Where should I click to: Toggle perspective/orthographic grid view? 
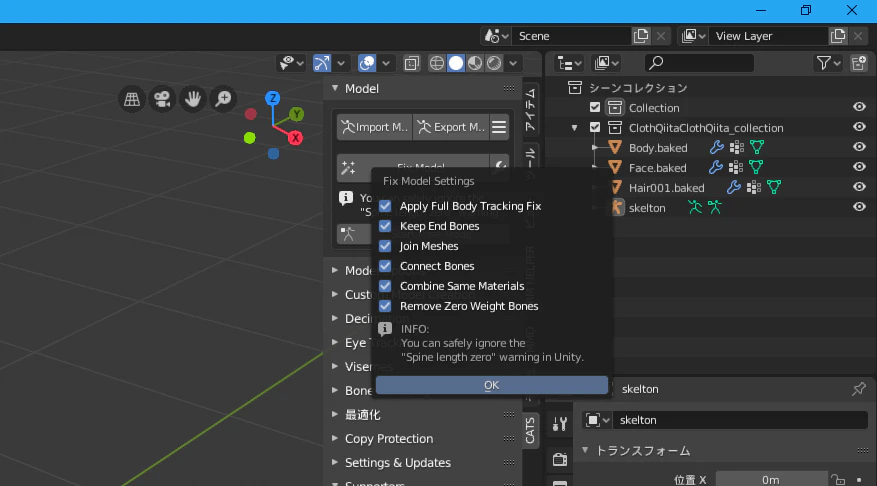point(132,99)
